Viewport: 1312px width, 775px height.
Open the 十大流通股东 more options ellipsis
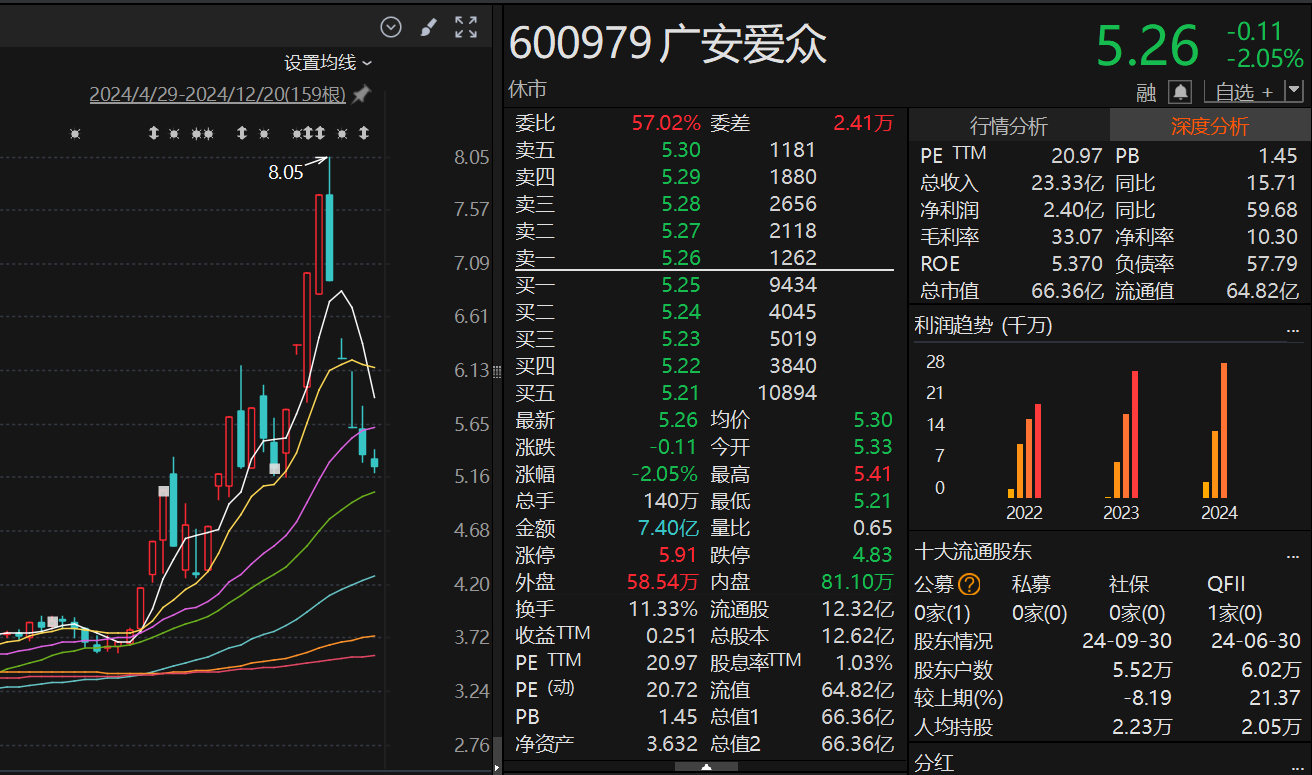click(1294, 554)
